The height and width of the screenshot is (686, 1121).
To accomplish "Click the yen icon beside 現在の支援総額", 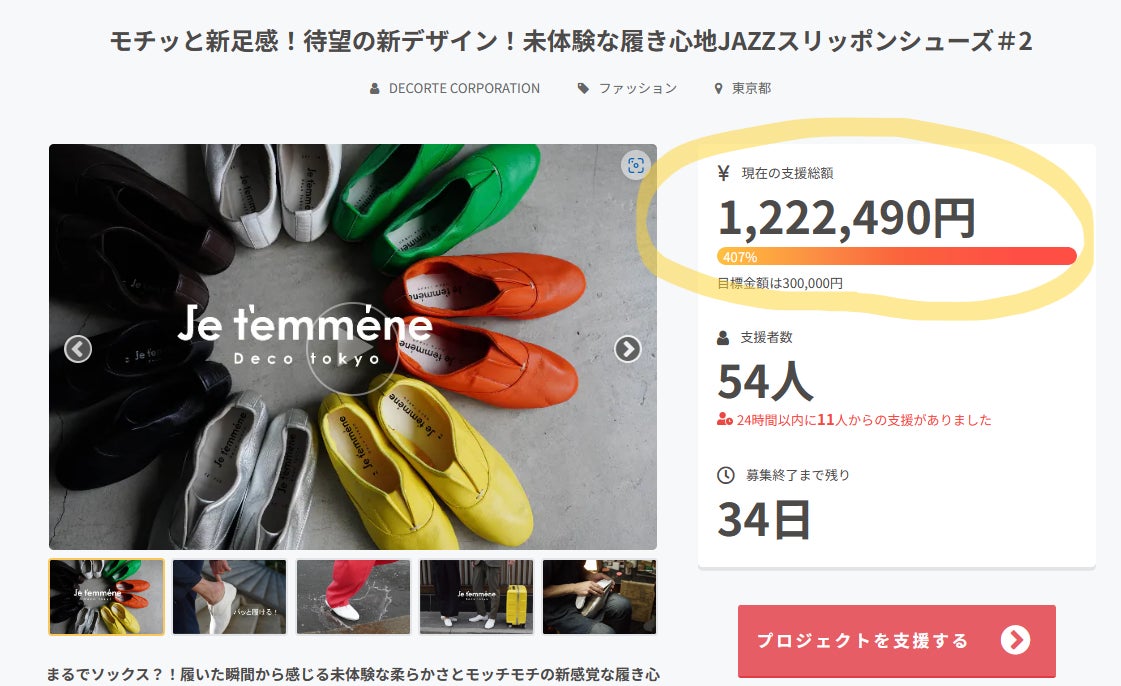I will click(724, 173).
